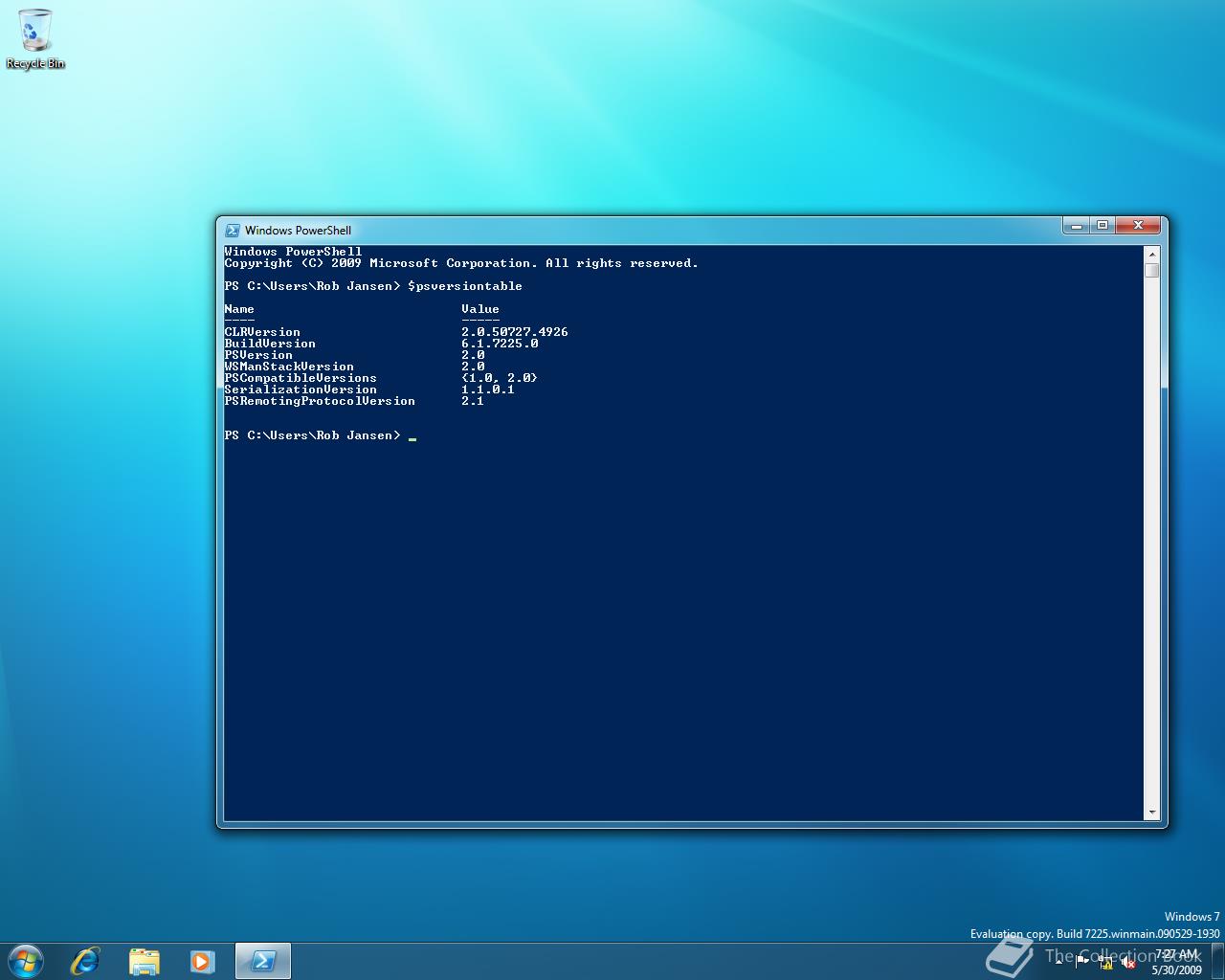Click the value 6.1.7225.0
Image resolution: width=1225 pixels, height=980 pixels.
500,344
